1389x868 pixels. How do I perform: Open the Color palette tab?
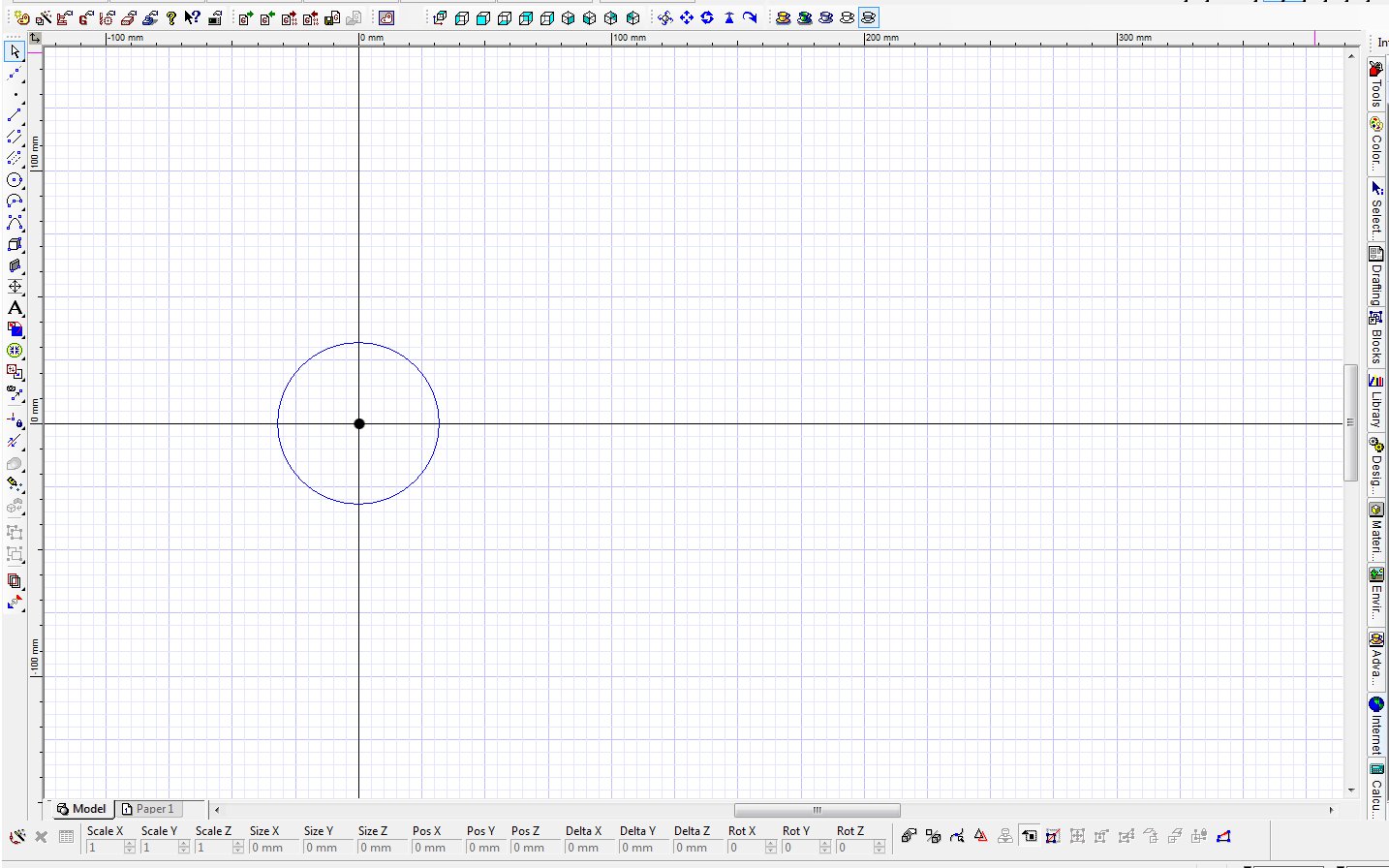1376,144
